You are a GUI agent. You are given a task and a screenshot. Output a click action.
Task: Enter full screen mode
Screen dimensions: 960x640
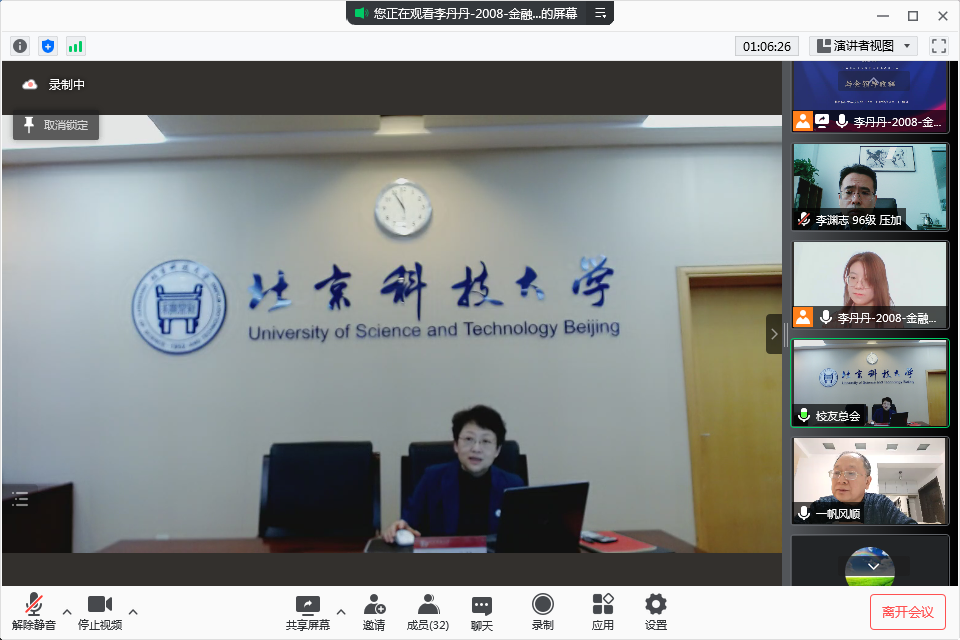click(939, 46)
